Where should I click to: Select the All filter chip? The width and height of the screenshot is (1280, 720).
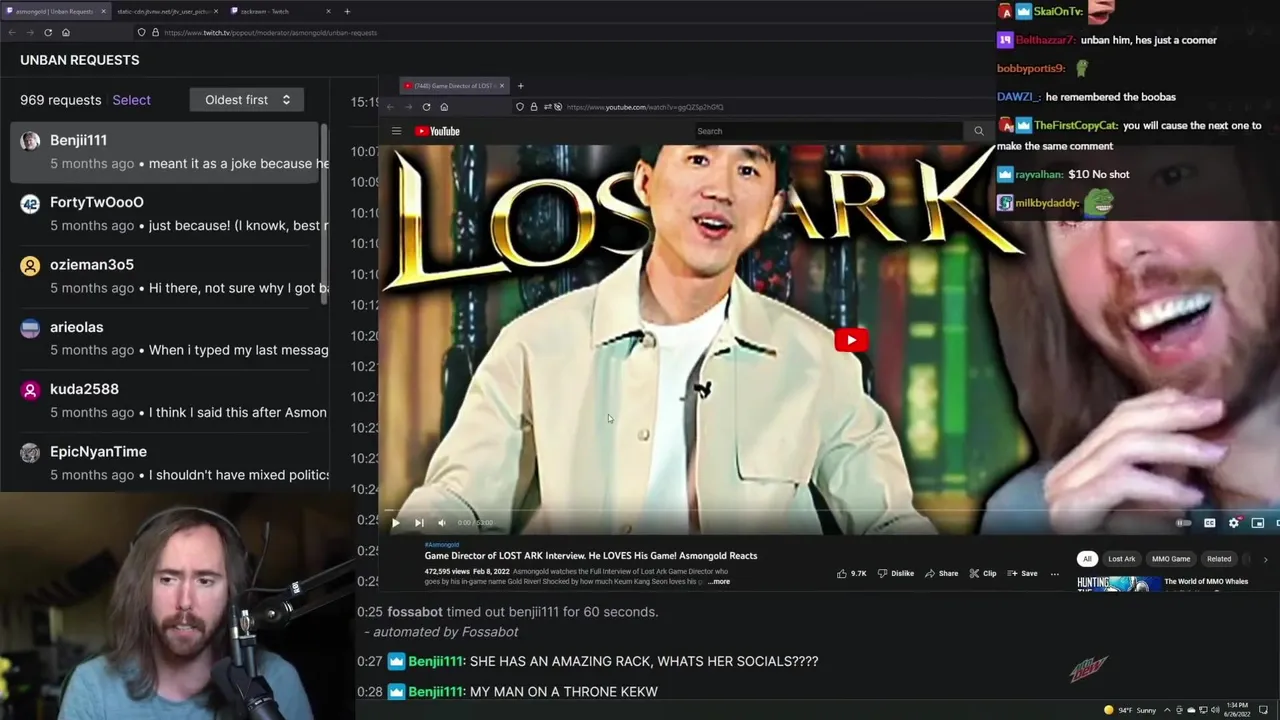(x=1087, y=559)
